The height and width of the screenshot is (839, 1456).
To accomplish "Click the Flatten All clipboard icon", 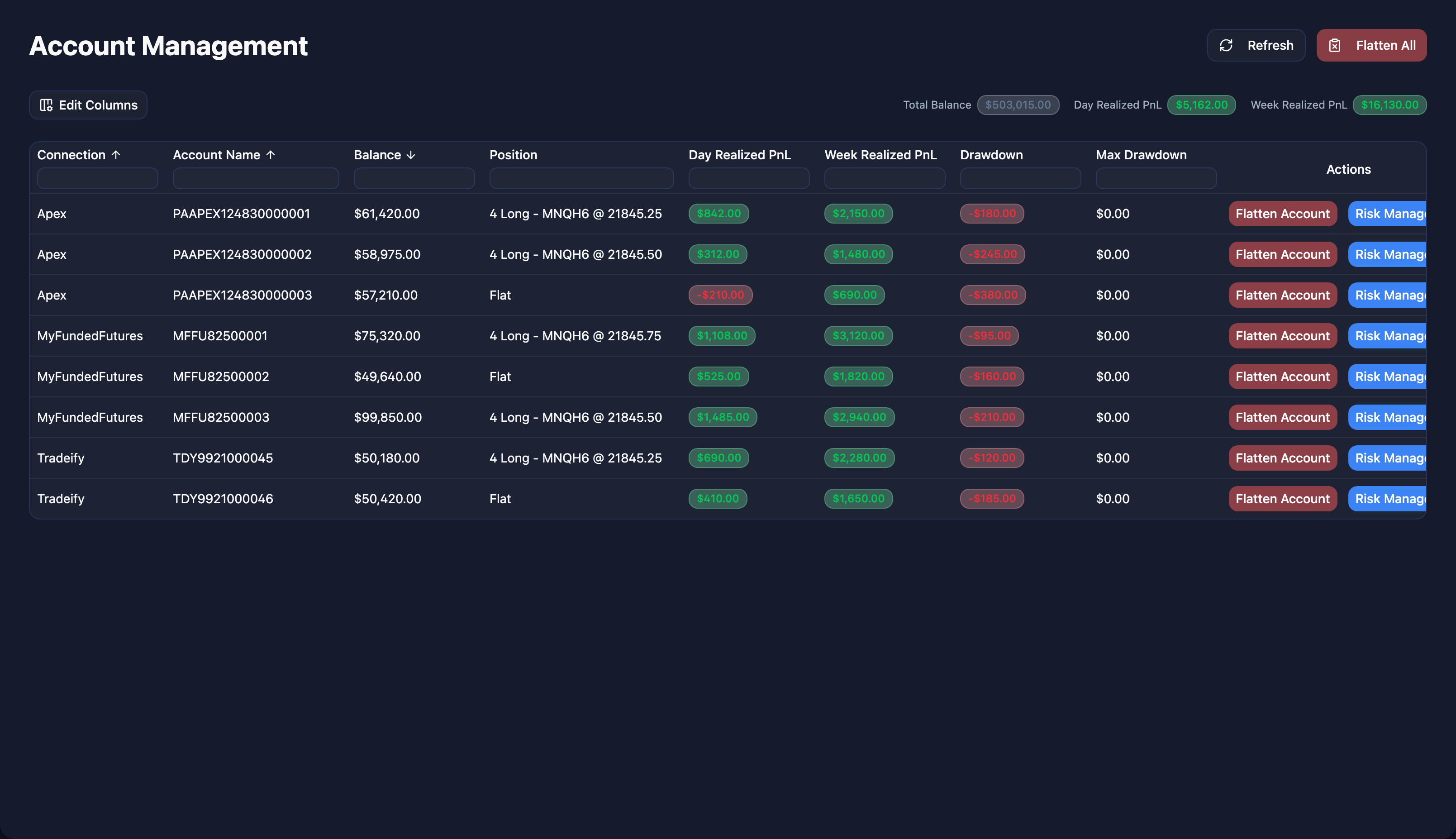I will [x=1334, y=46].
